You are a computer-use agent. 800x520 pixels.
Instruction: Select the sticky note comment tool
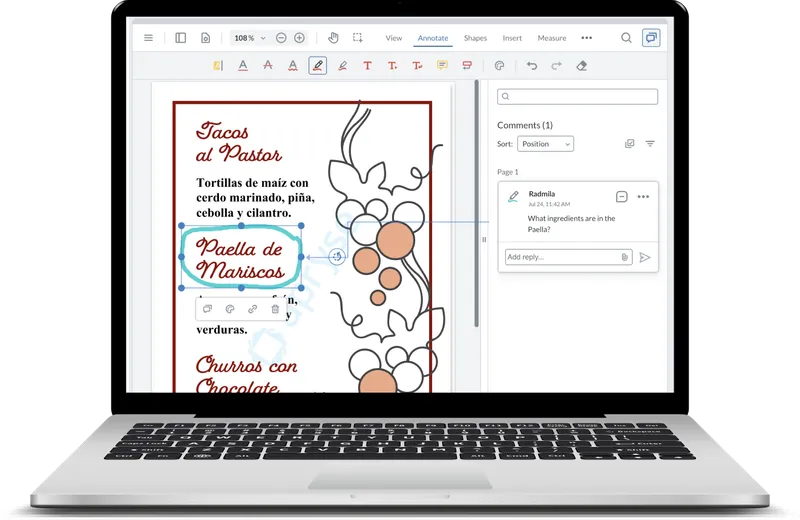coord(442,66)
